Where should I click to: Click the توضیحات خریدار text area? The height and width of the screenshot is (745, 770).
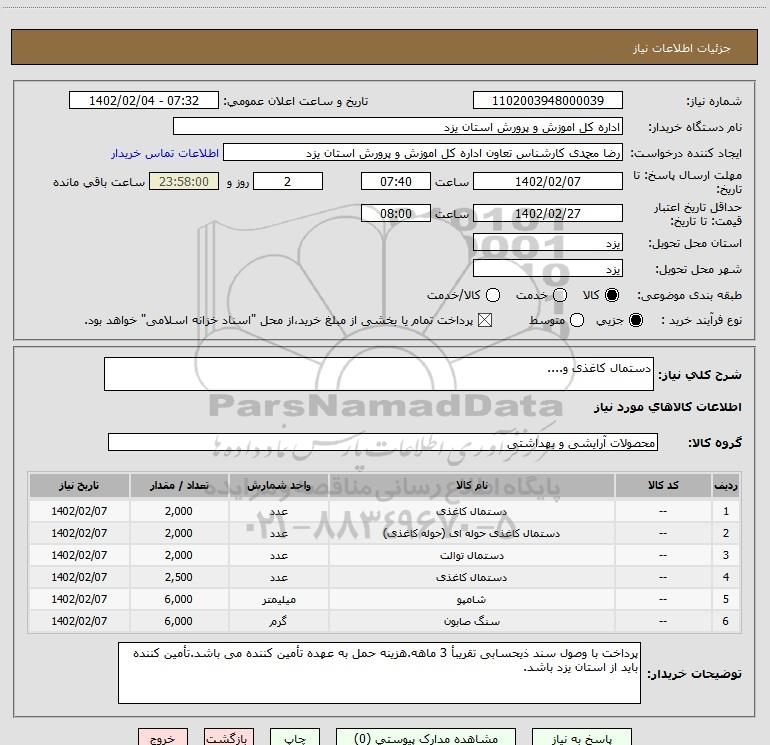(379, 673)
